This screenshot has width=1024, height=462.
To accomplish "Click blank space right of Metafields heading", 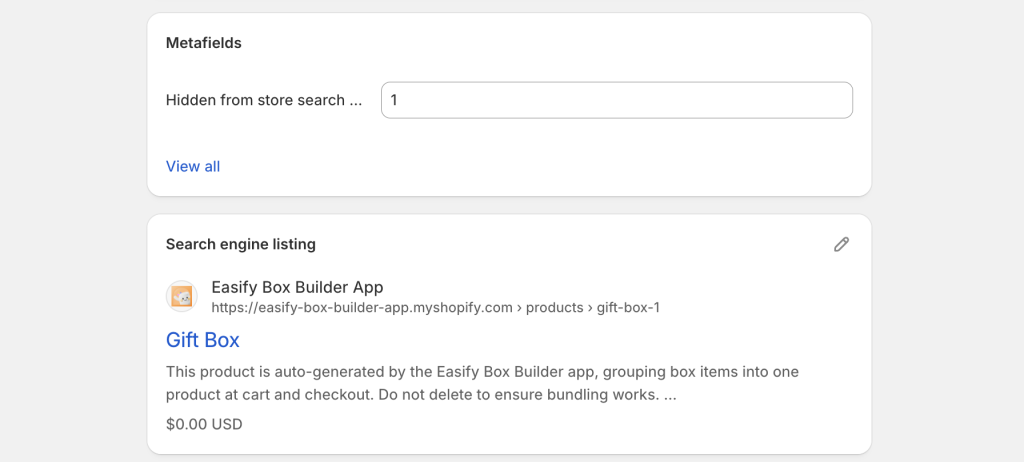I will pos(550,43).
